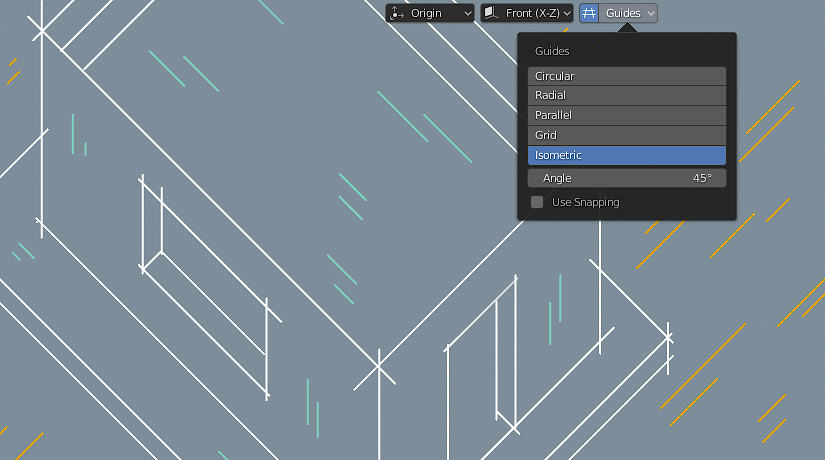Click the chevron arrow beside Front (X-Z)
825x460 pixels.
tap(567, 13)
